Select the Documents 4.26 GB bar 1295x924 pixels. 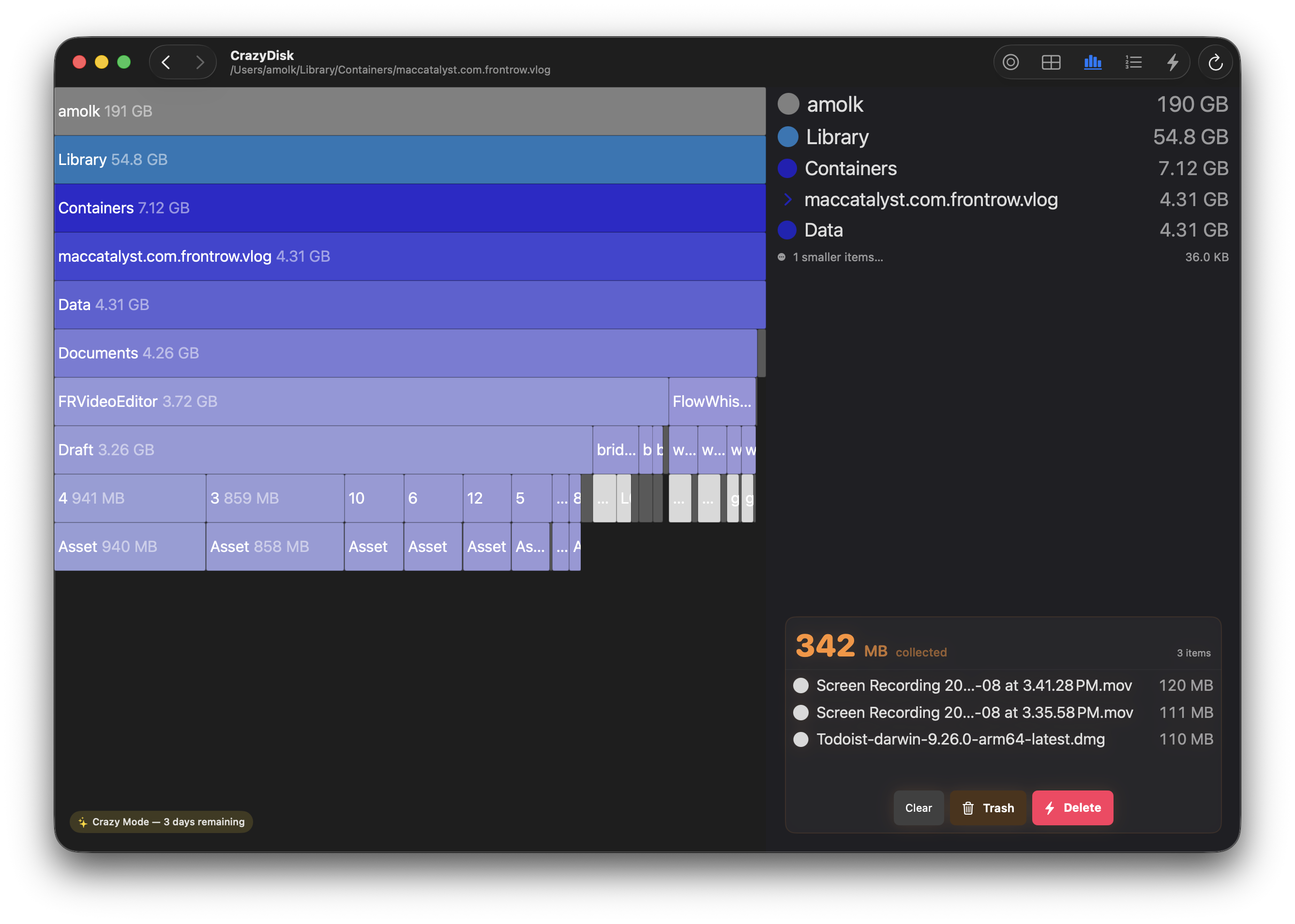(x=405, y=353)
